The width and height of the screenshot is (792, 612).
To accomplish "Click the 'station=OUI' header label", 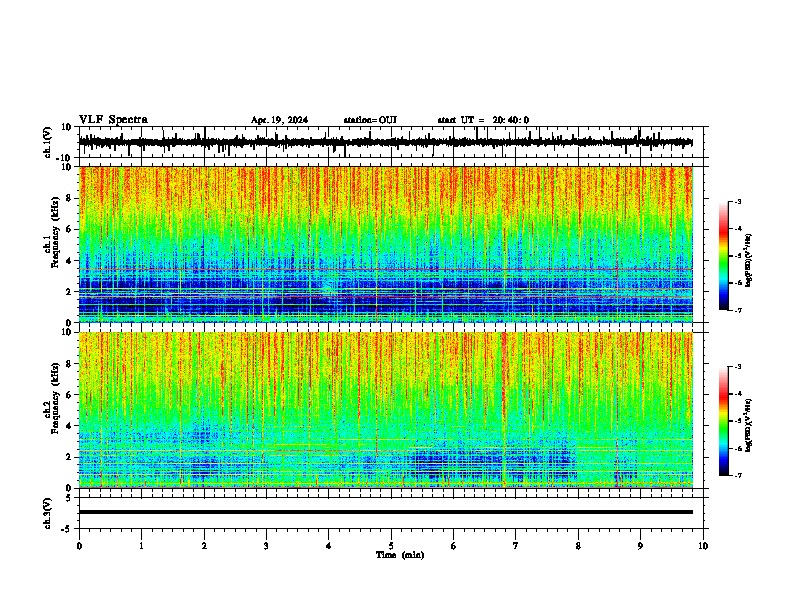I will (x=370, y=120).
